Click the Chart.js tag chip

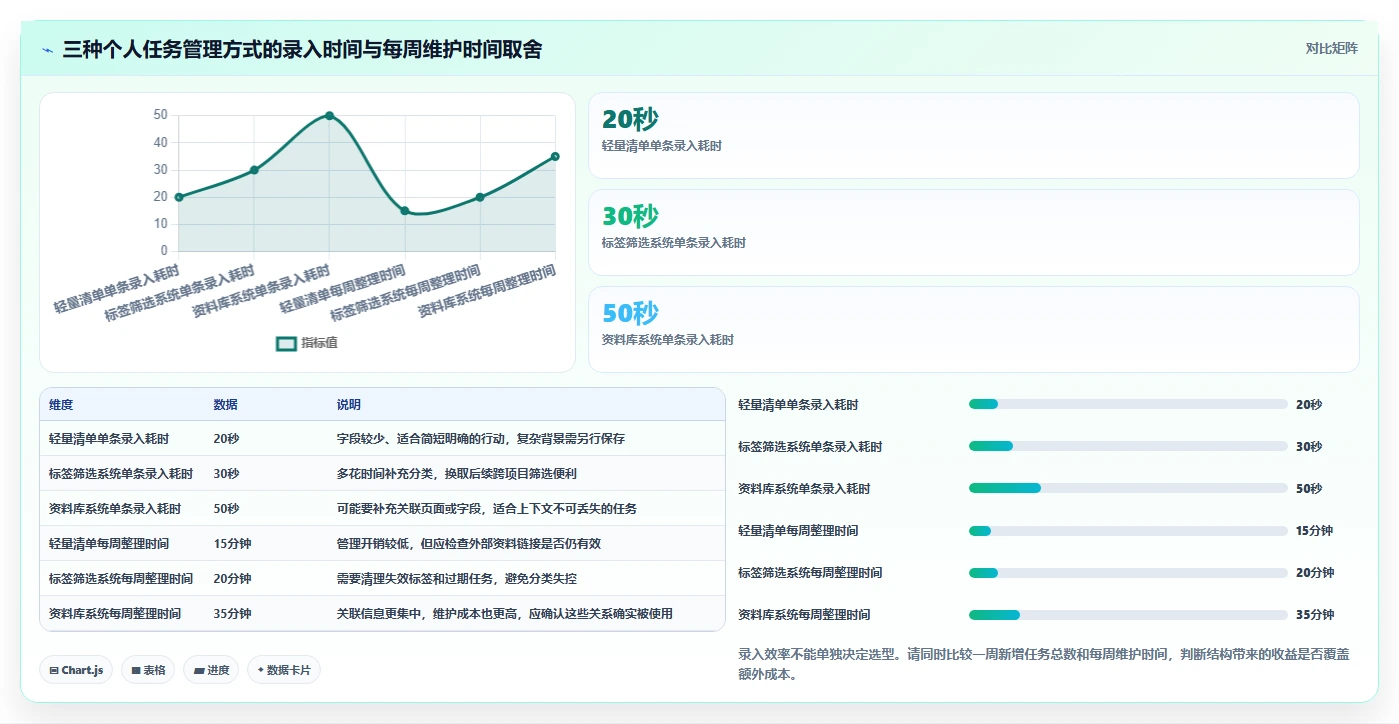point(76,670)
